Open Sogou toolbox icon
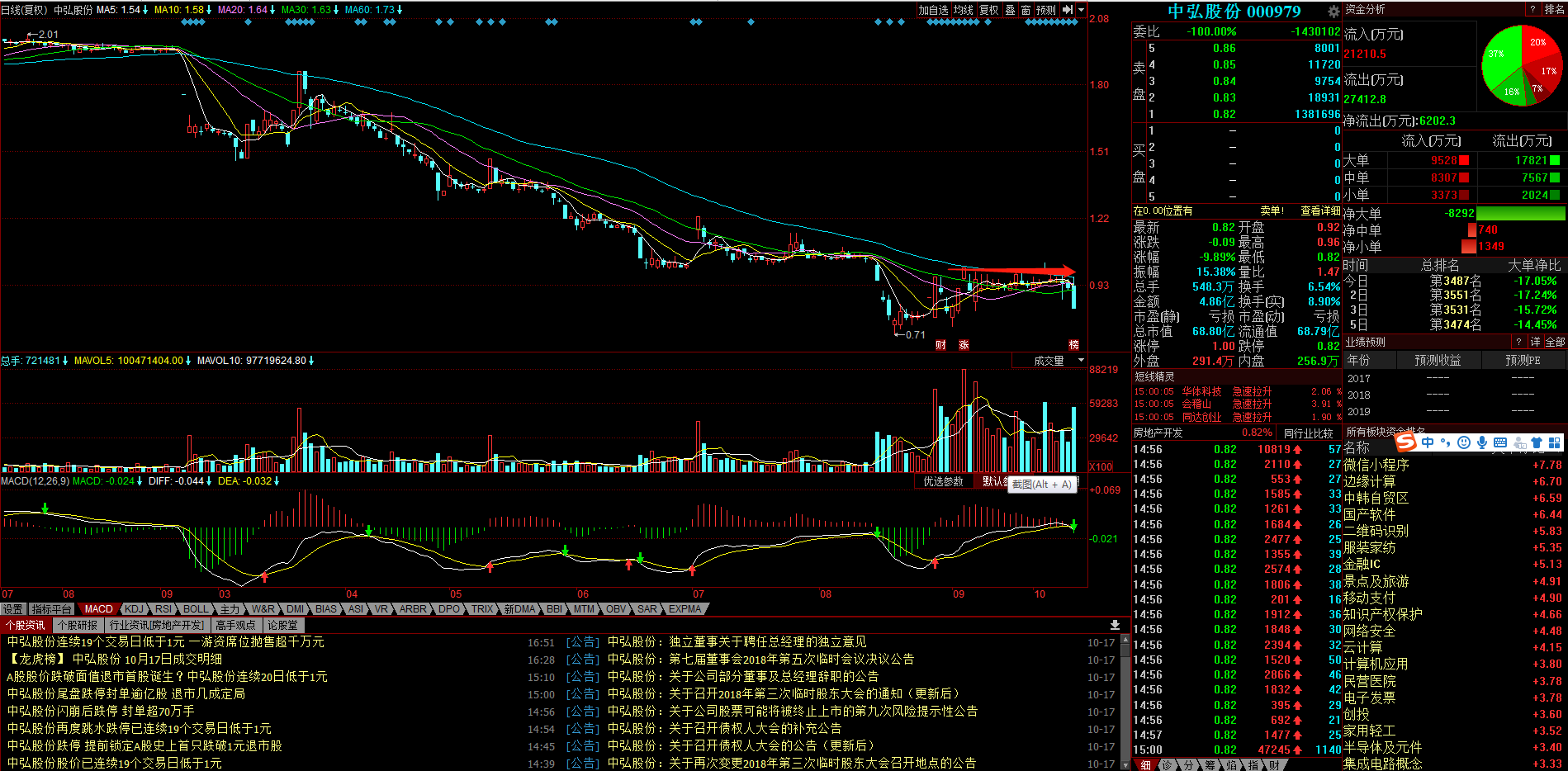The height and width of the screenshot is (771, 1568). pyautogui.click(x=1554, y=442)
